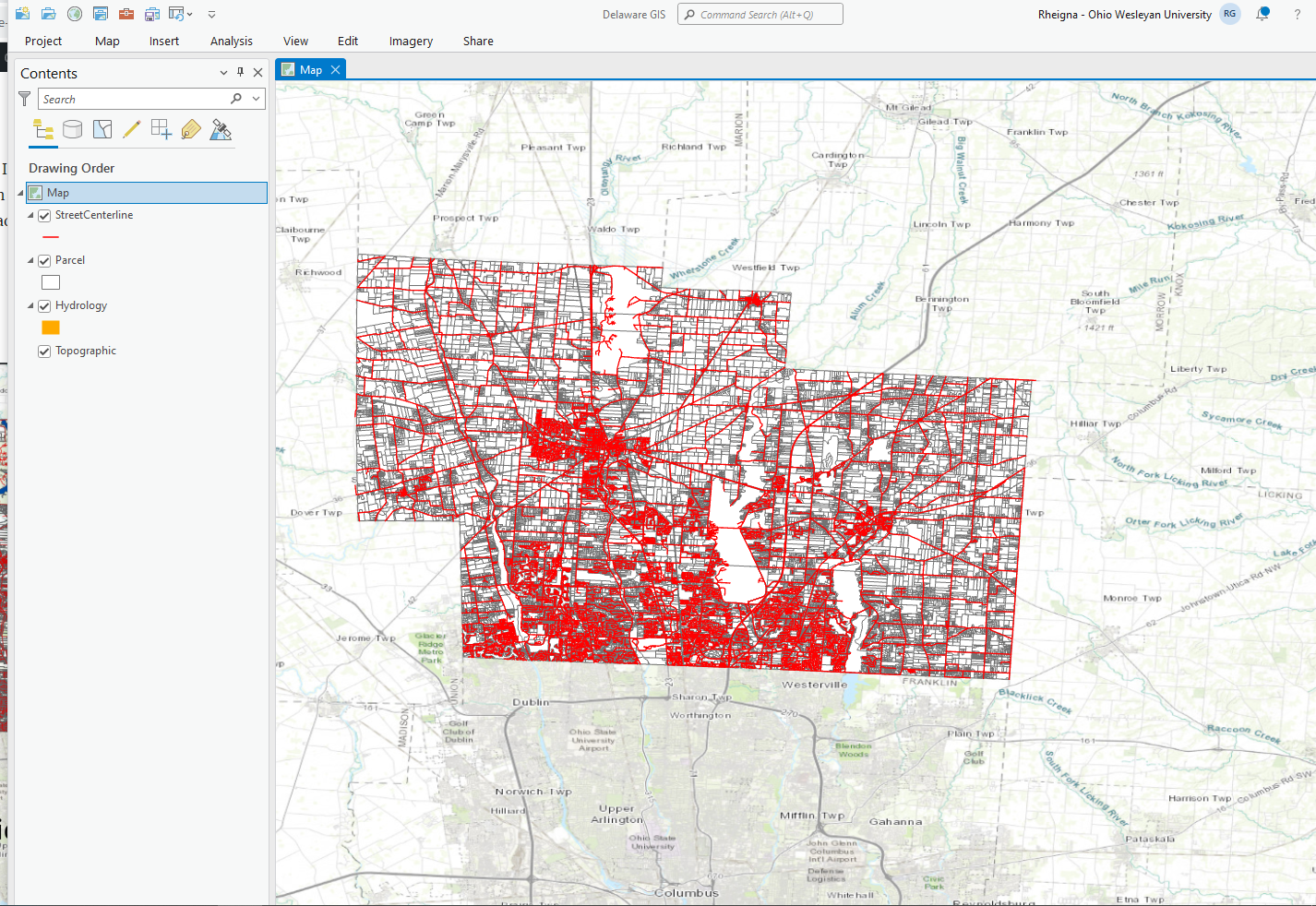
Task: Select the List By Data Source icon
Action: click(x=73, y=129)
